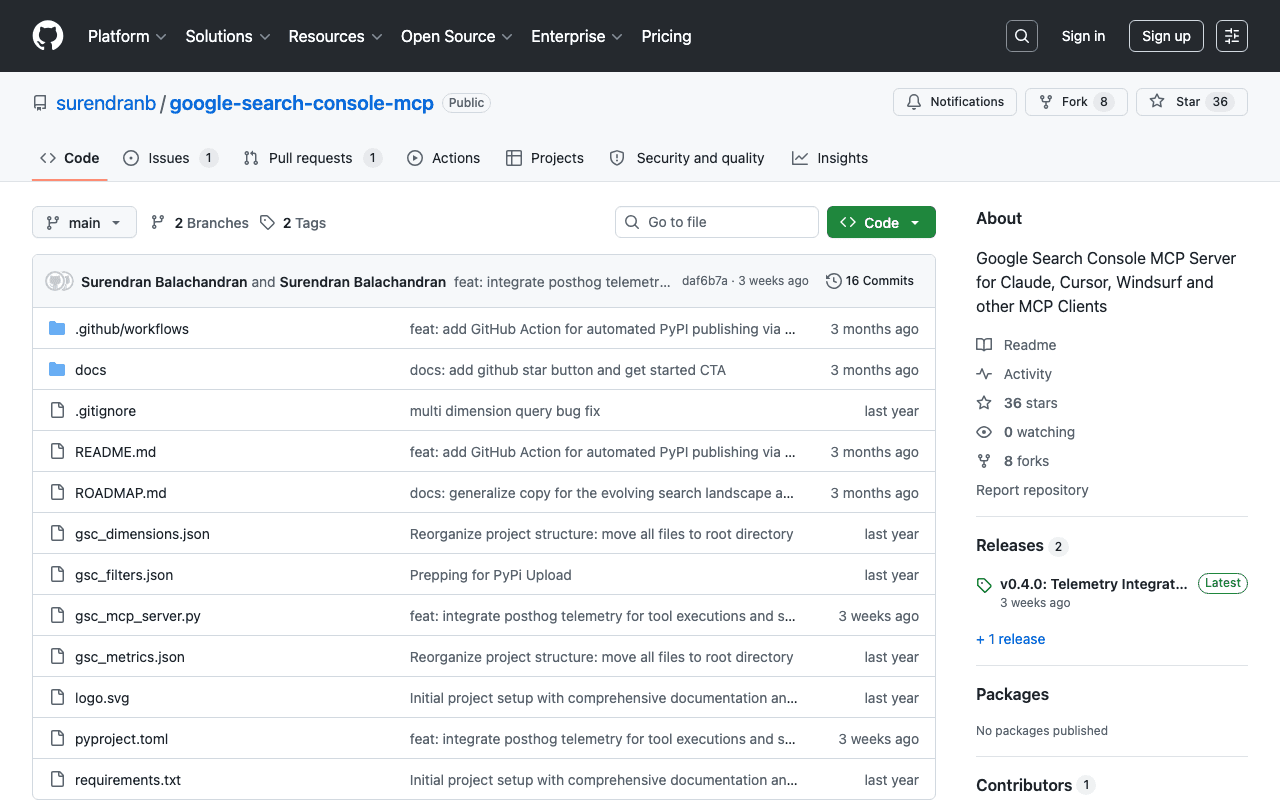The image size is (1280, 800).
Task: Click the file icon for pyproject.toml
Action: tap(57, 739)
